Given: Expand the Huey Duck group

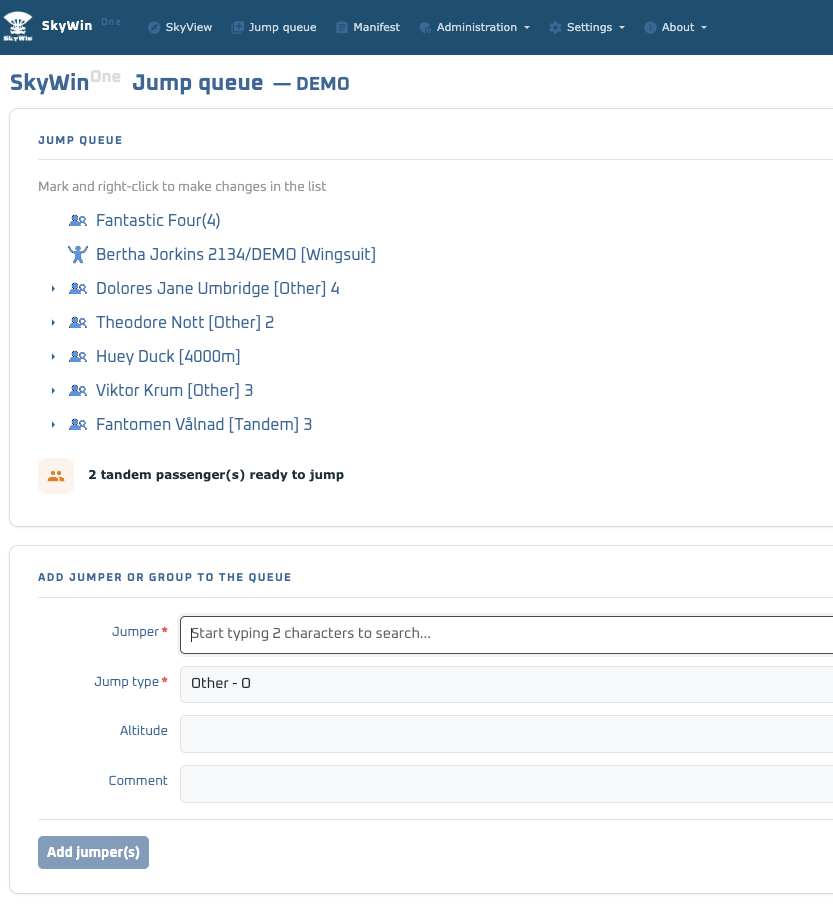Looking at the screenshot, I should click(53, 357).
